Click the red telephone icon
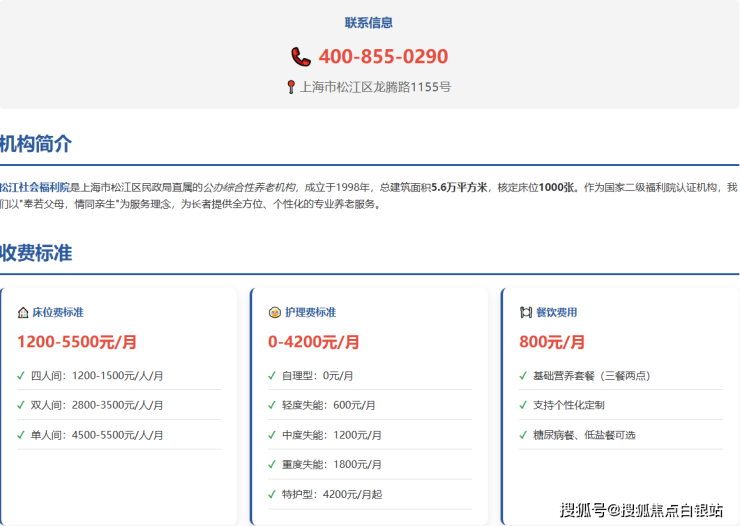740x526 pixels. click(301, 57)
